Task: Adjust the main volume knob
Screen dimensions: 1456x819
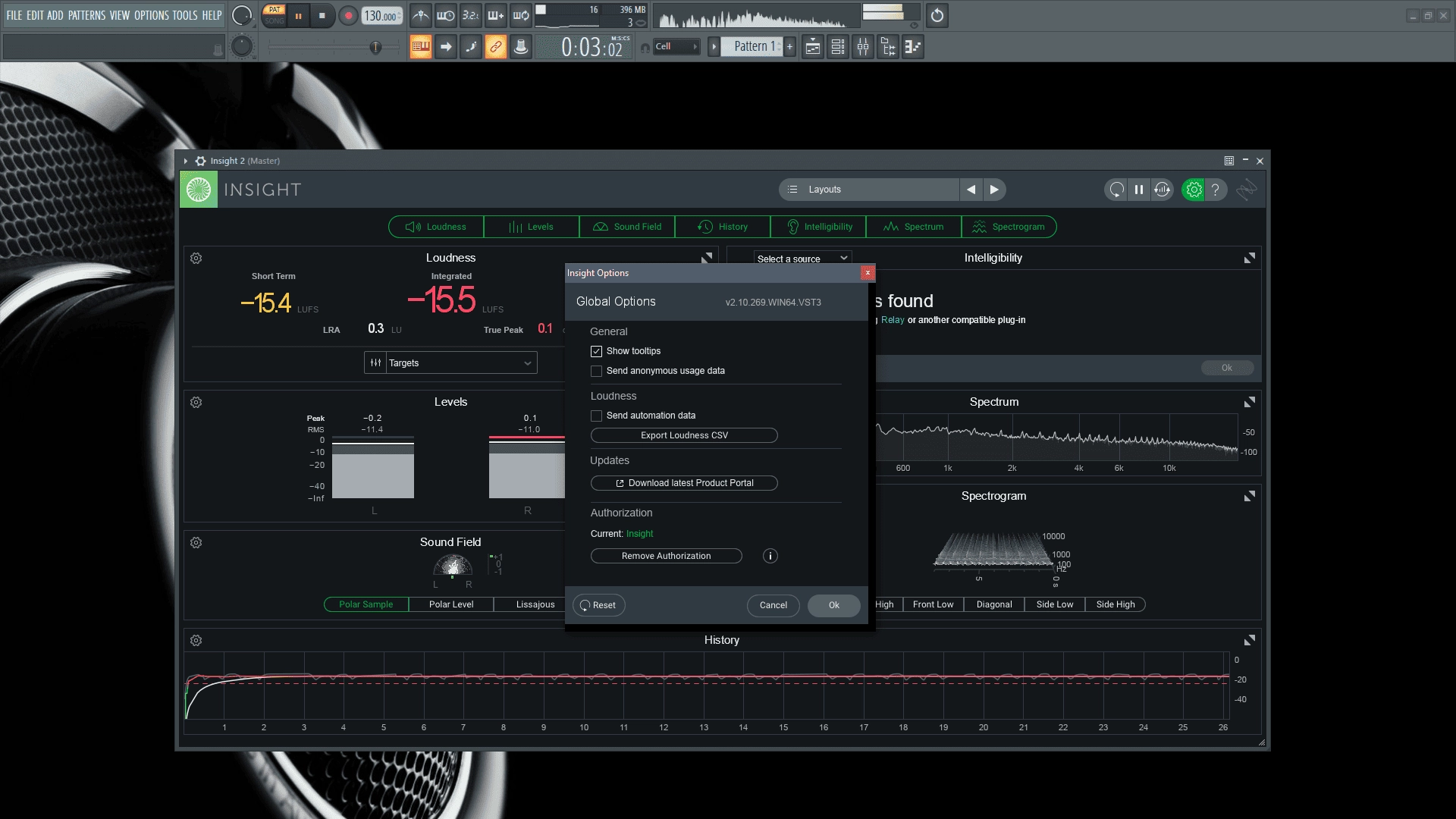Action: click(x=242, y=15)
